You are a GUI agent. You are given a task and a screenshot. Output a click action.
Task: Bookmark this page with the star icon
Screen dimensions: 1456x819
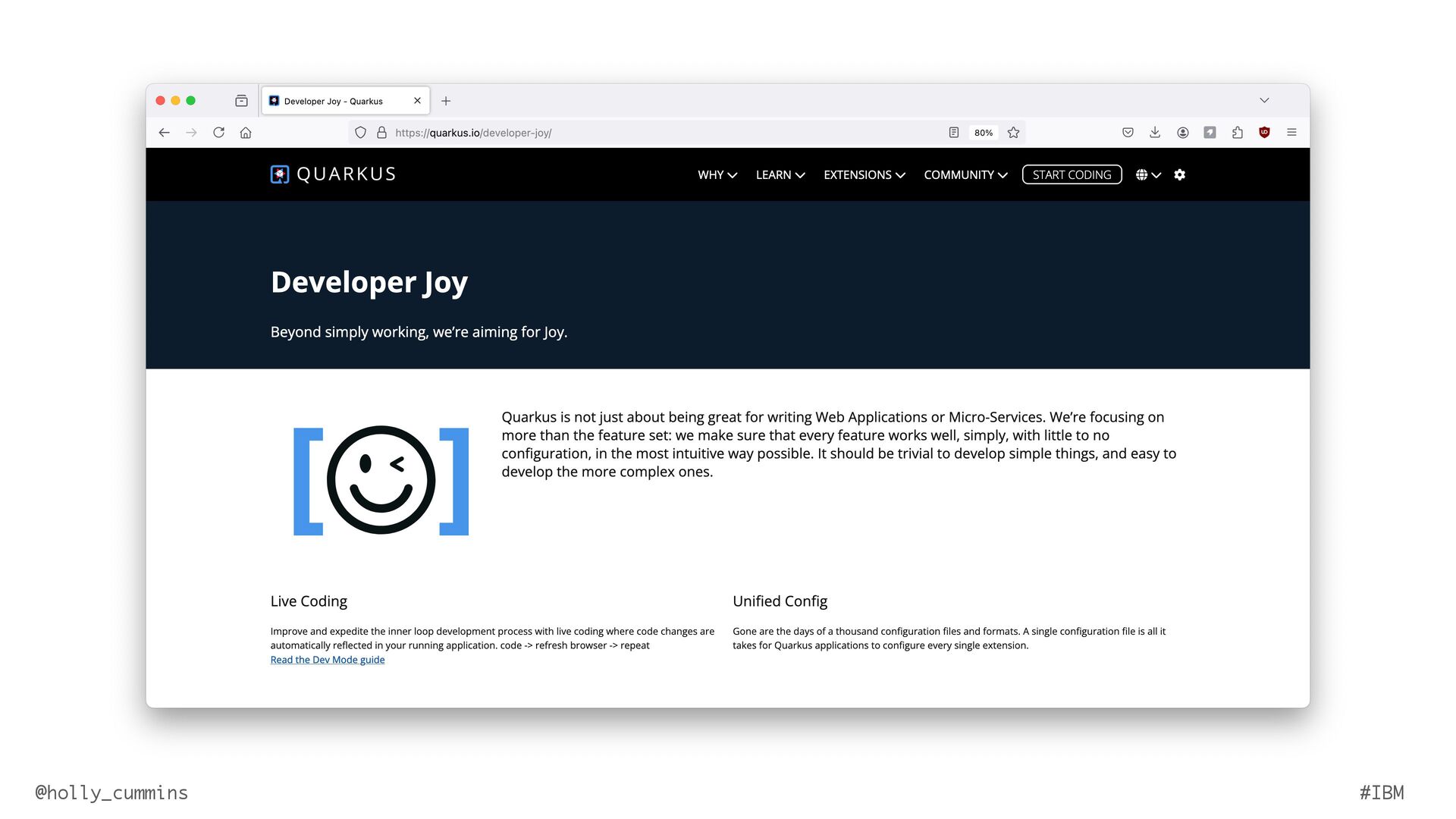pos(1013,133)
